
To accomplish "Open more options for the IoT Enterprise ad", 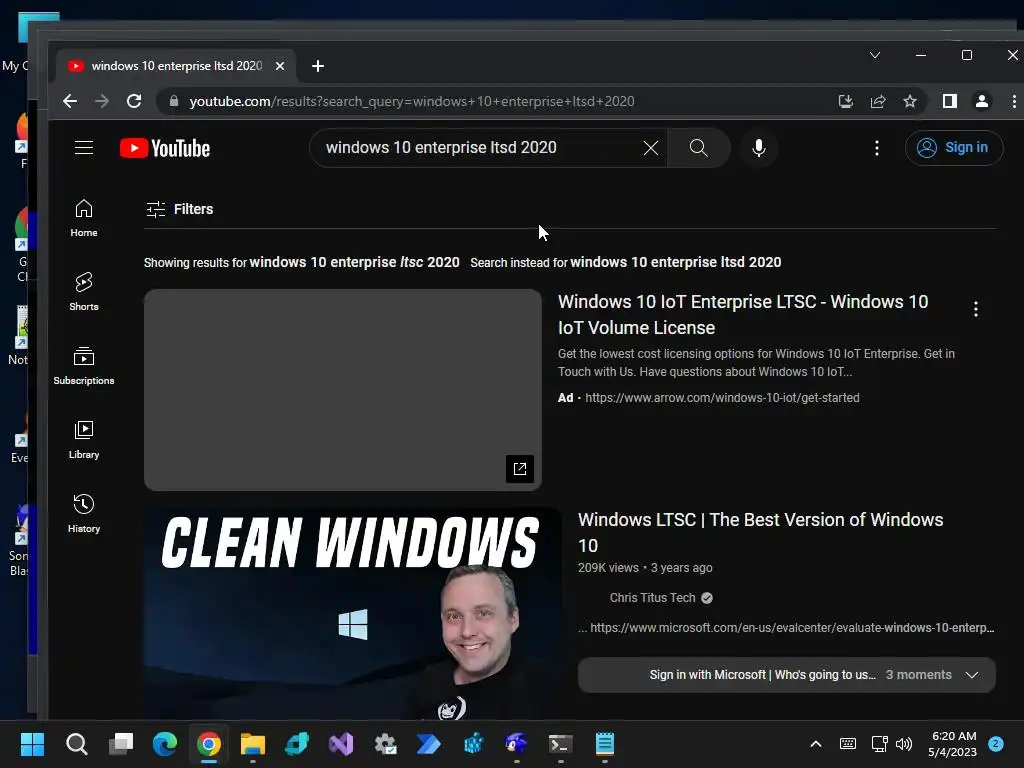I will pos(976,309).
